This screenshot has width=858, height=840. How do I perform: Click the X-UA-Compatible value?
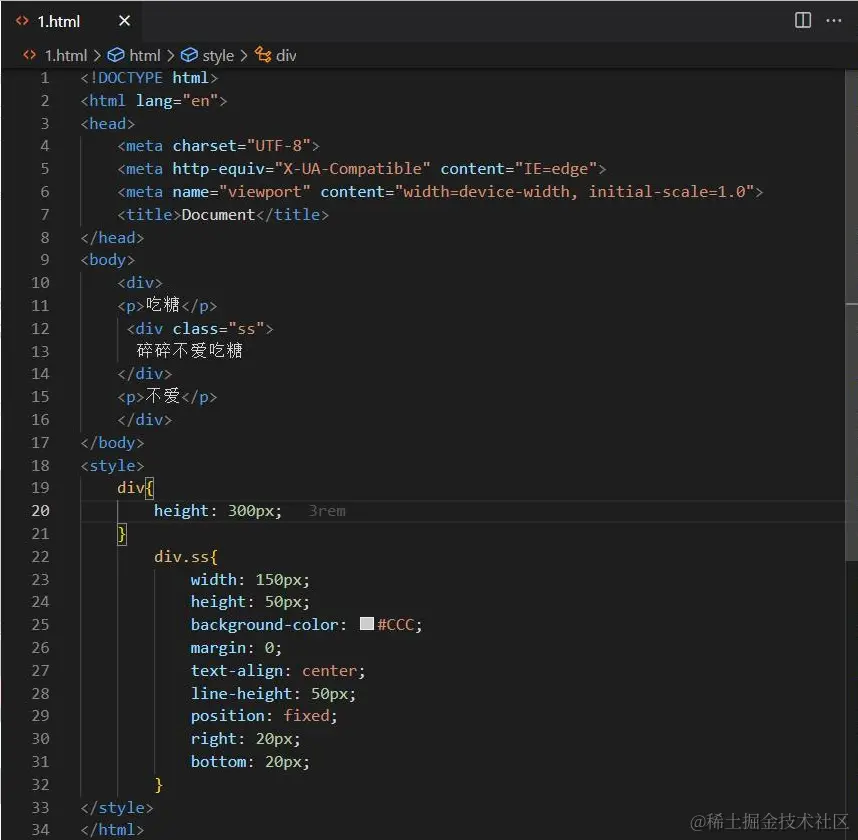[352, 169]
